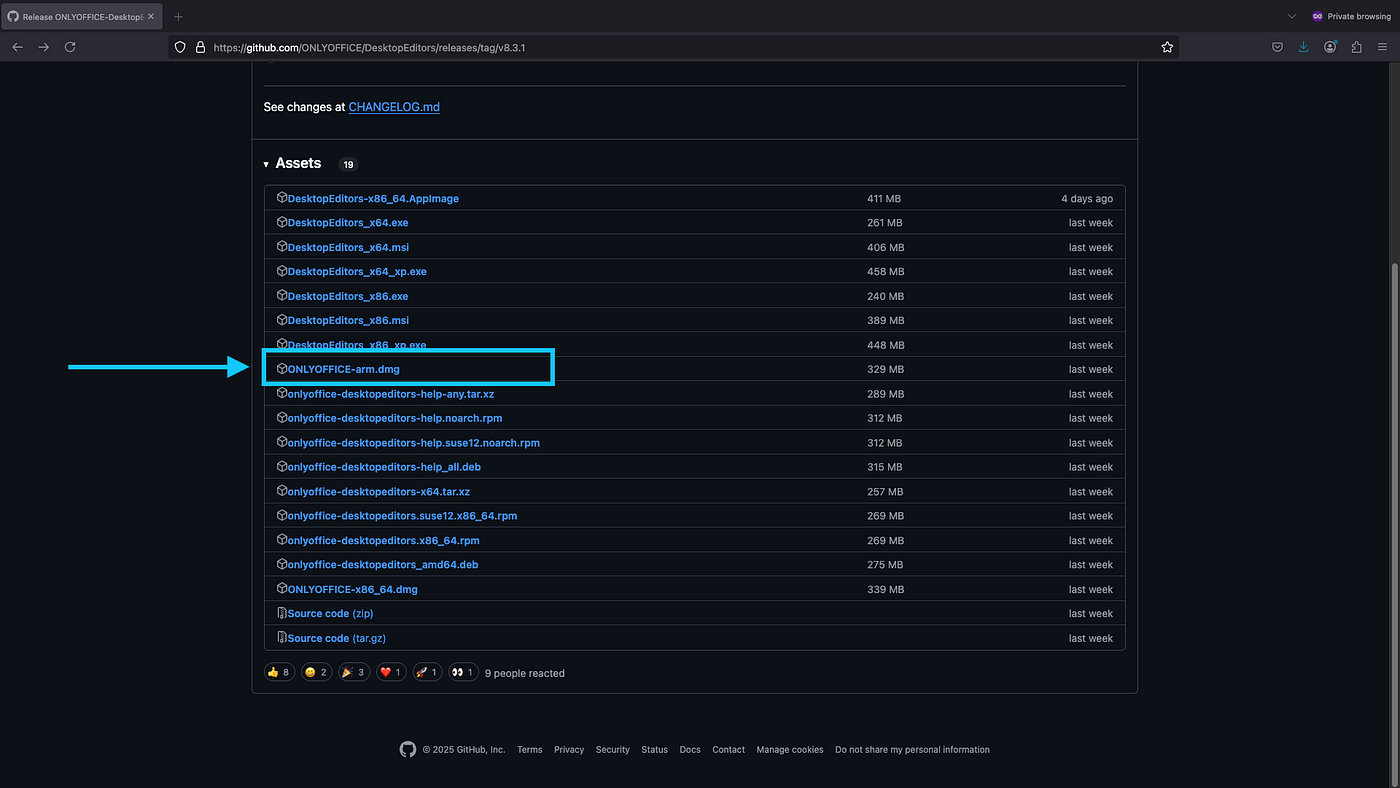Download ONLYOFFICE-arm.dmg

pyautogui.click(x=343, y=369)
